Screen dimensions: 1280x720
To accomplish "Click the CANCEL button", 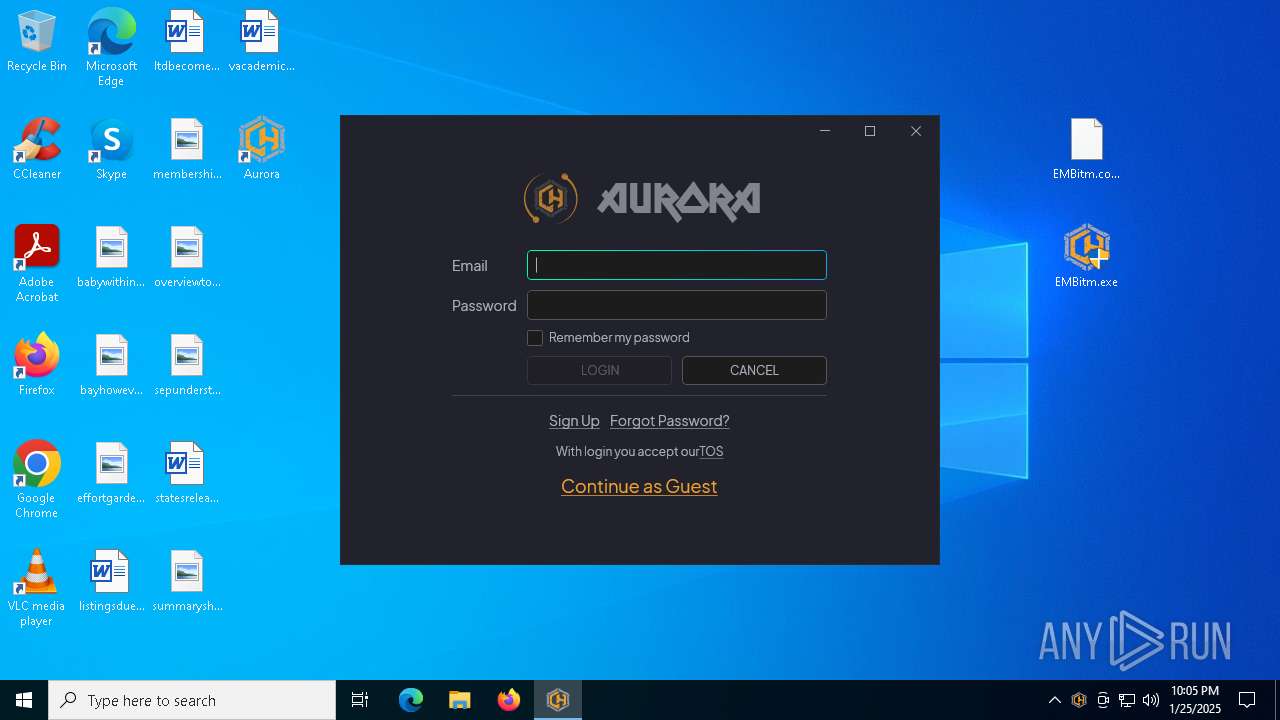I will tap(754, 370).
